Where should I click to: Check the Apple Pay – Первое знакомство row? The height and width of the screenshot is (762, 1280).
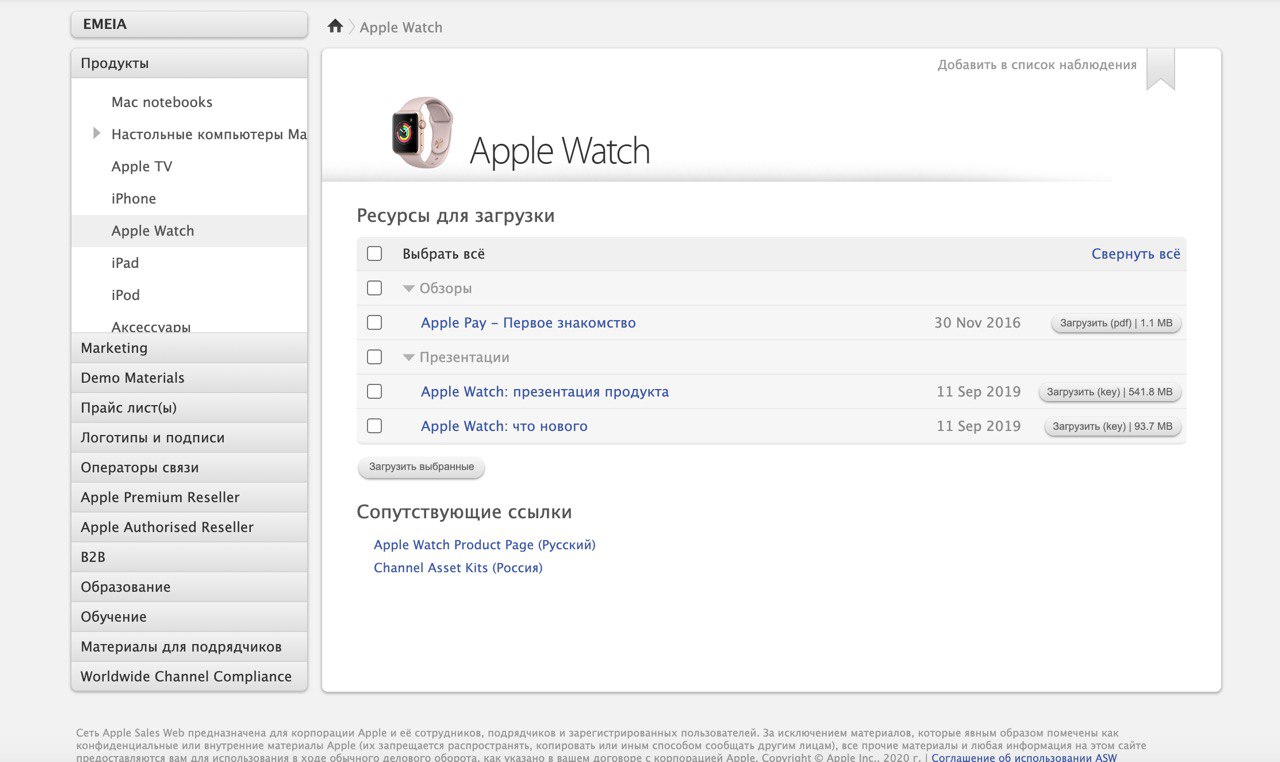[x=374, y=323]
